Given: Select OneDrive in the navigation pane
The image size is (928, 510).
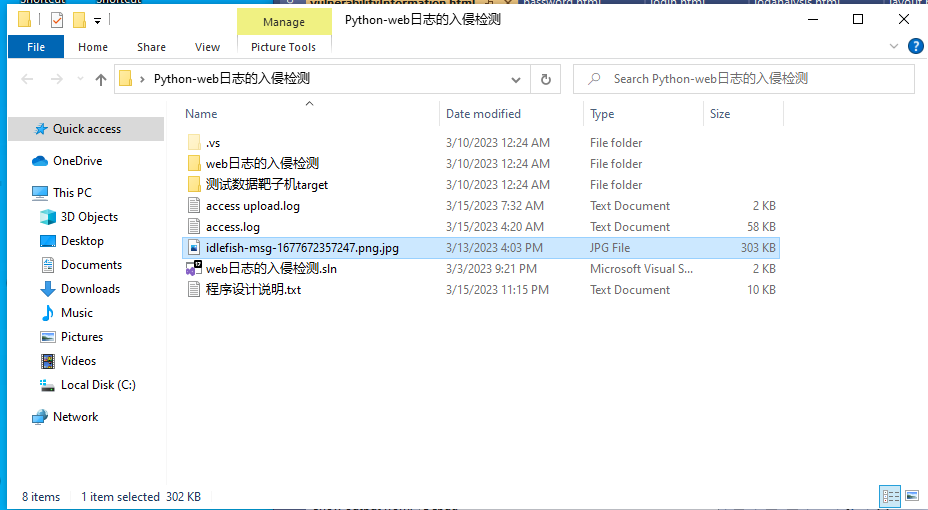Looking at the screenshot, I should (78, 161).
